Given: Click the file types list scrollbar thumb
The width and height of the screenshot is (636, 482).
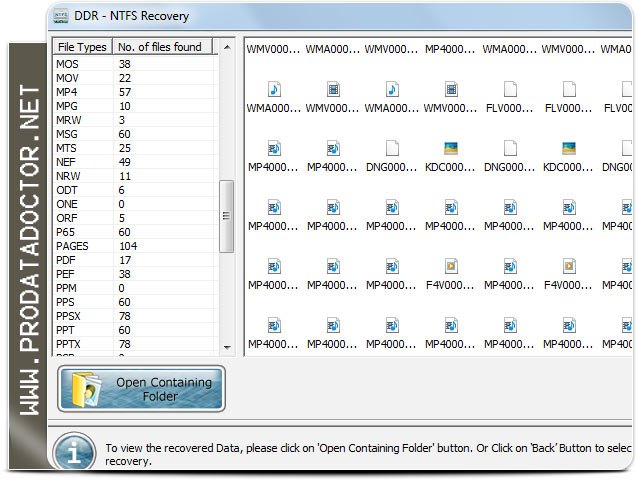Looking at the screenshot, I should [226, 216].
